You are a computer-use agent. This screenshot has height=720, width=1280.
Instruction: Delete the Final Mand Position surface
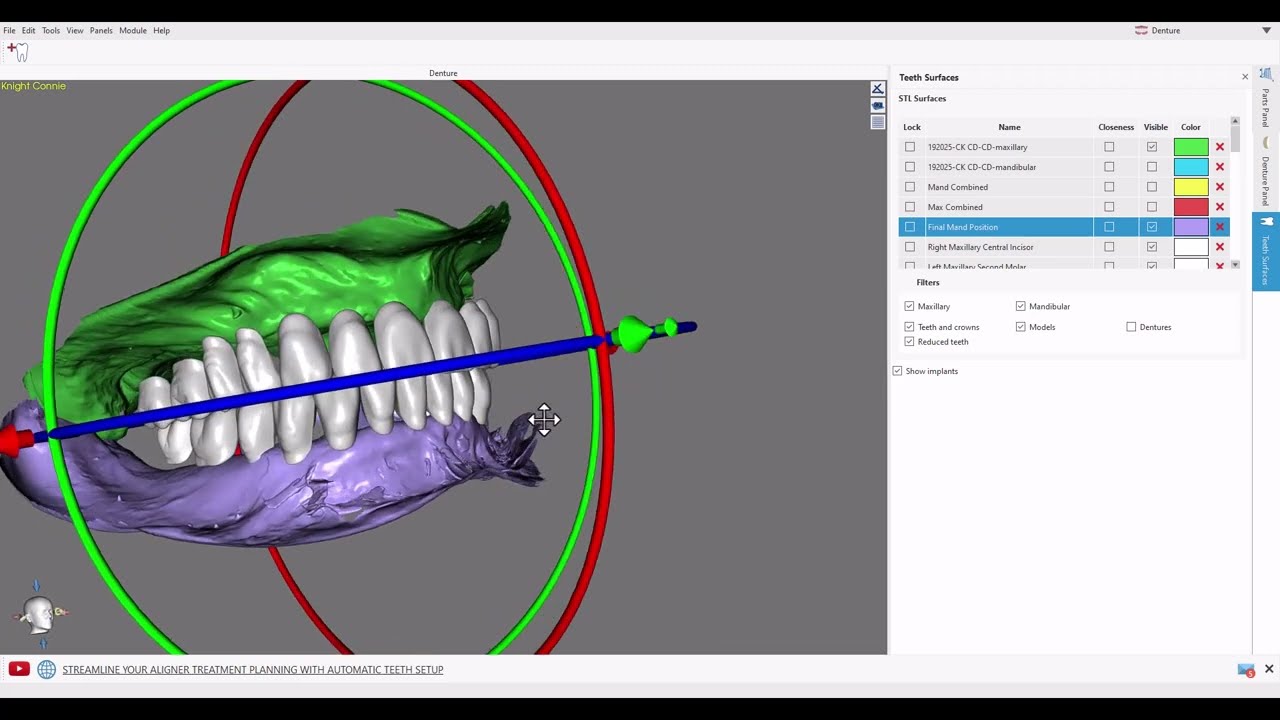[x=1219, y=227]
